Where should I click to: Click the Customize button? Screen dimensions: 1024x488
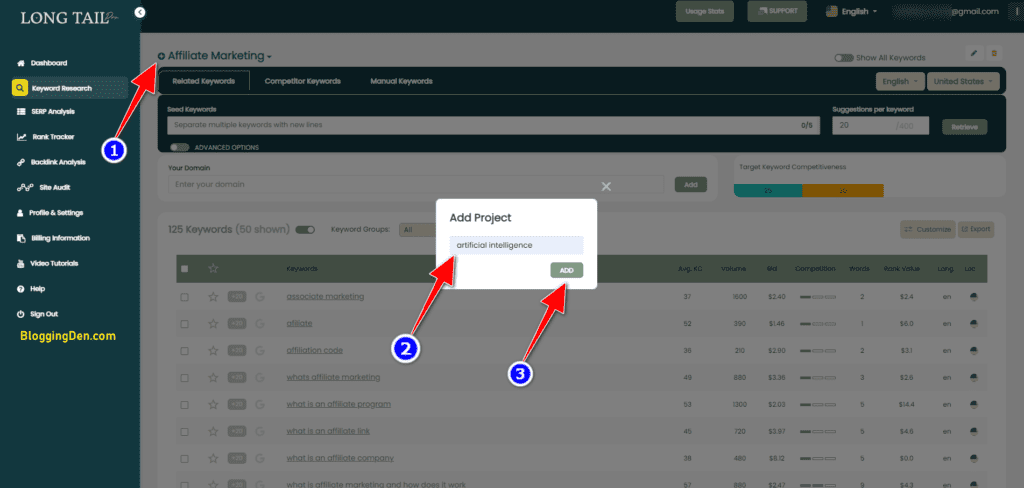[927, 229]
